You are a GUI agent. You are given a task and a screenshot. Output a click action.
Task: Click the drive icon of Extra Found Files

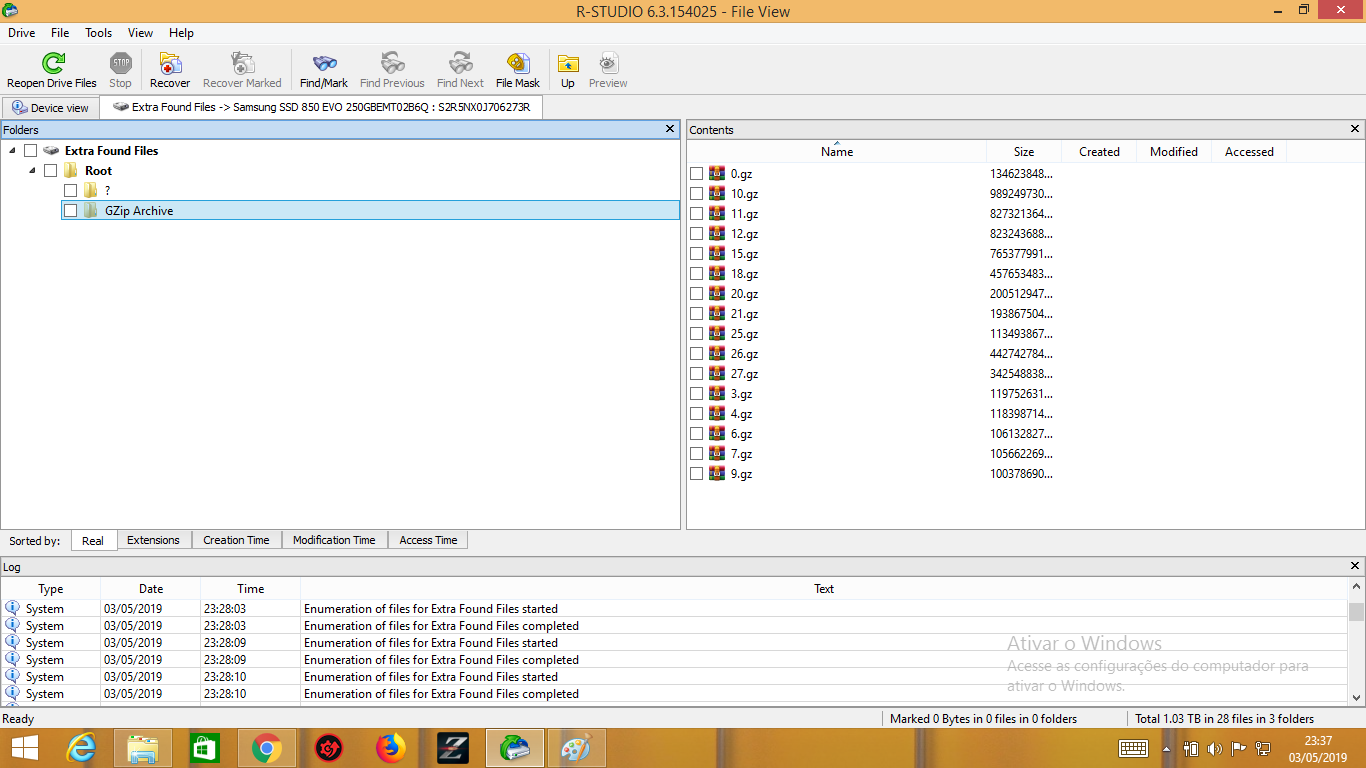[x=51, y=151]
